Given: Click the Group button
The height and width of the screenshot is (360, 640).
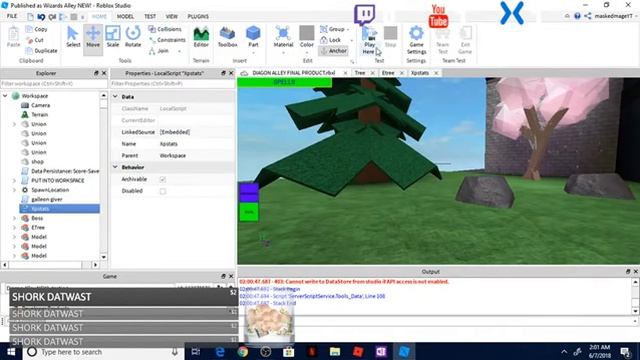Looking at the screenshot, I should coord(332,29).
